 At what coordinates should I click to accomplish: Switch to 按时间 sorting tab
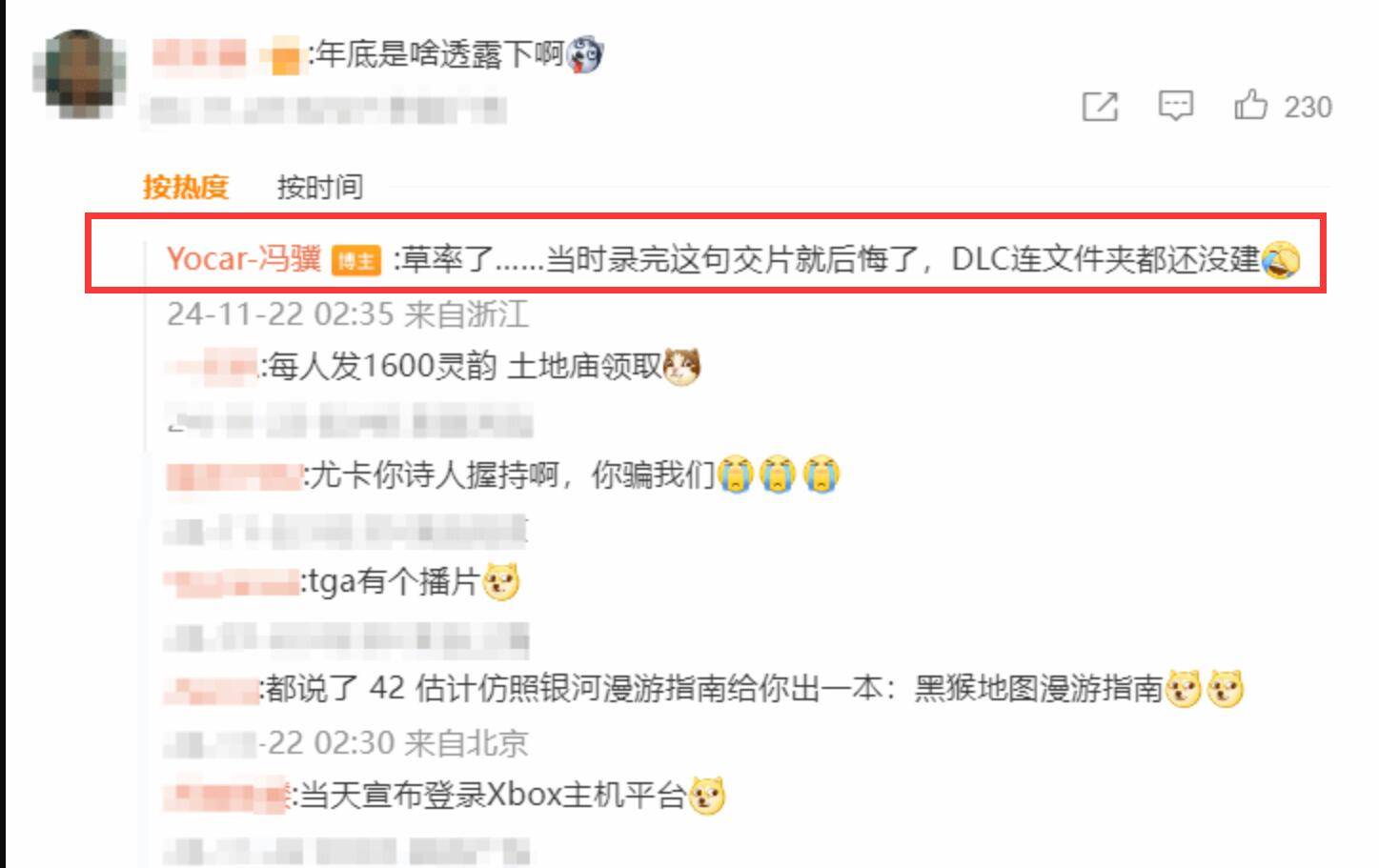pos(320,187)
